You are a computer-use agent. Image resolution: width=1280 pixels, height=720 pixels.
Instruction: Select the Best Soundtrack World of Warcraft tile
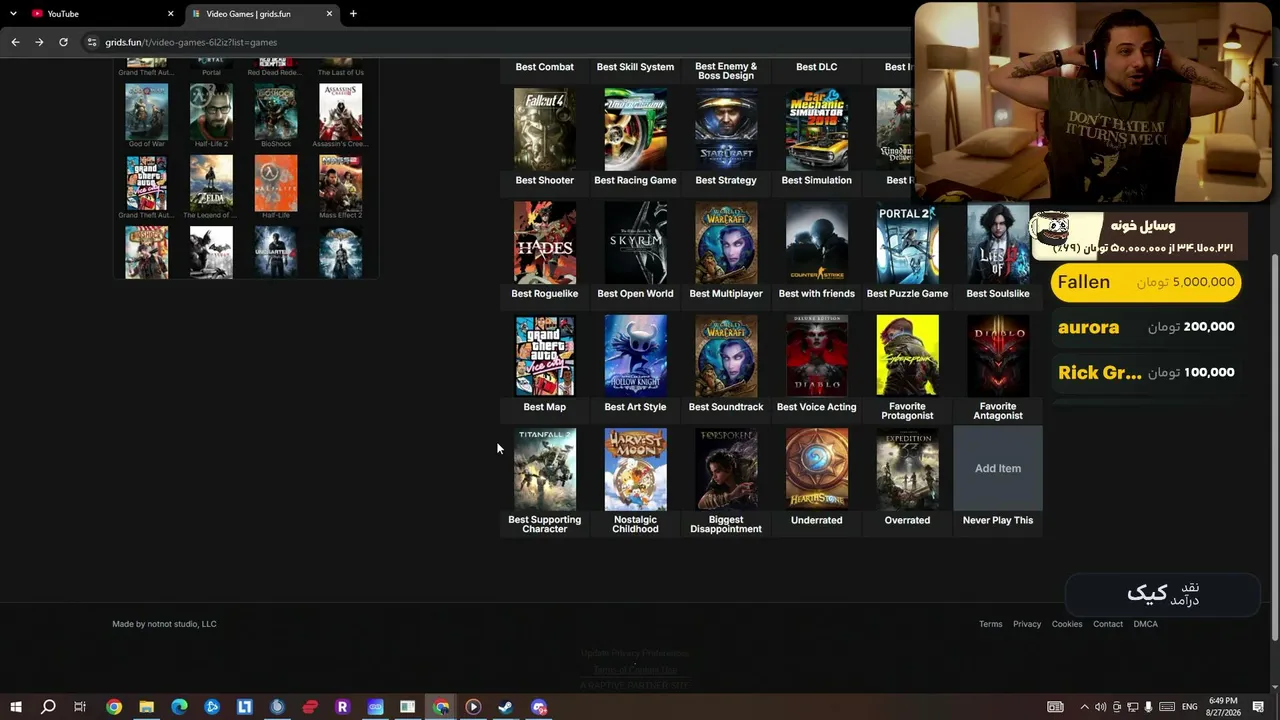click(726, 356)
